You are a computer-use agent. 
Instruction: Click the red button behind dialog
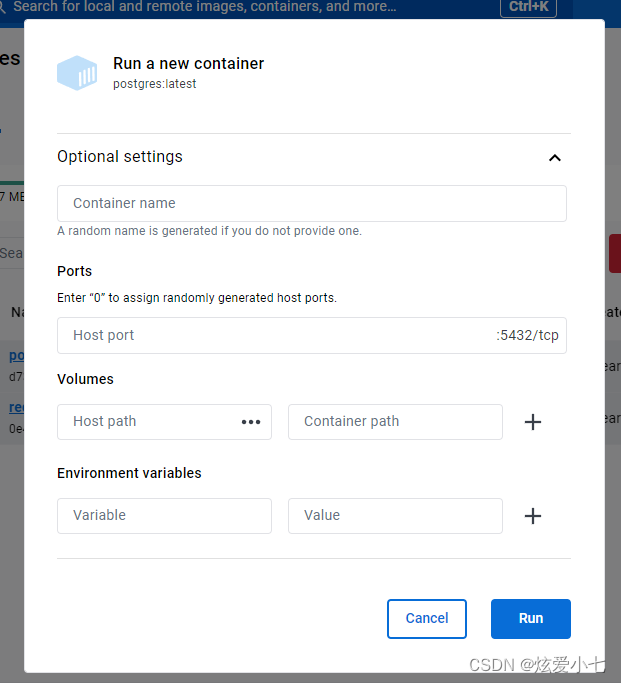[614, 254]
